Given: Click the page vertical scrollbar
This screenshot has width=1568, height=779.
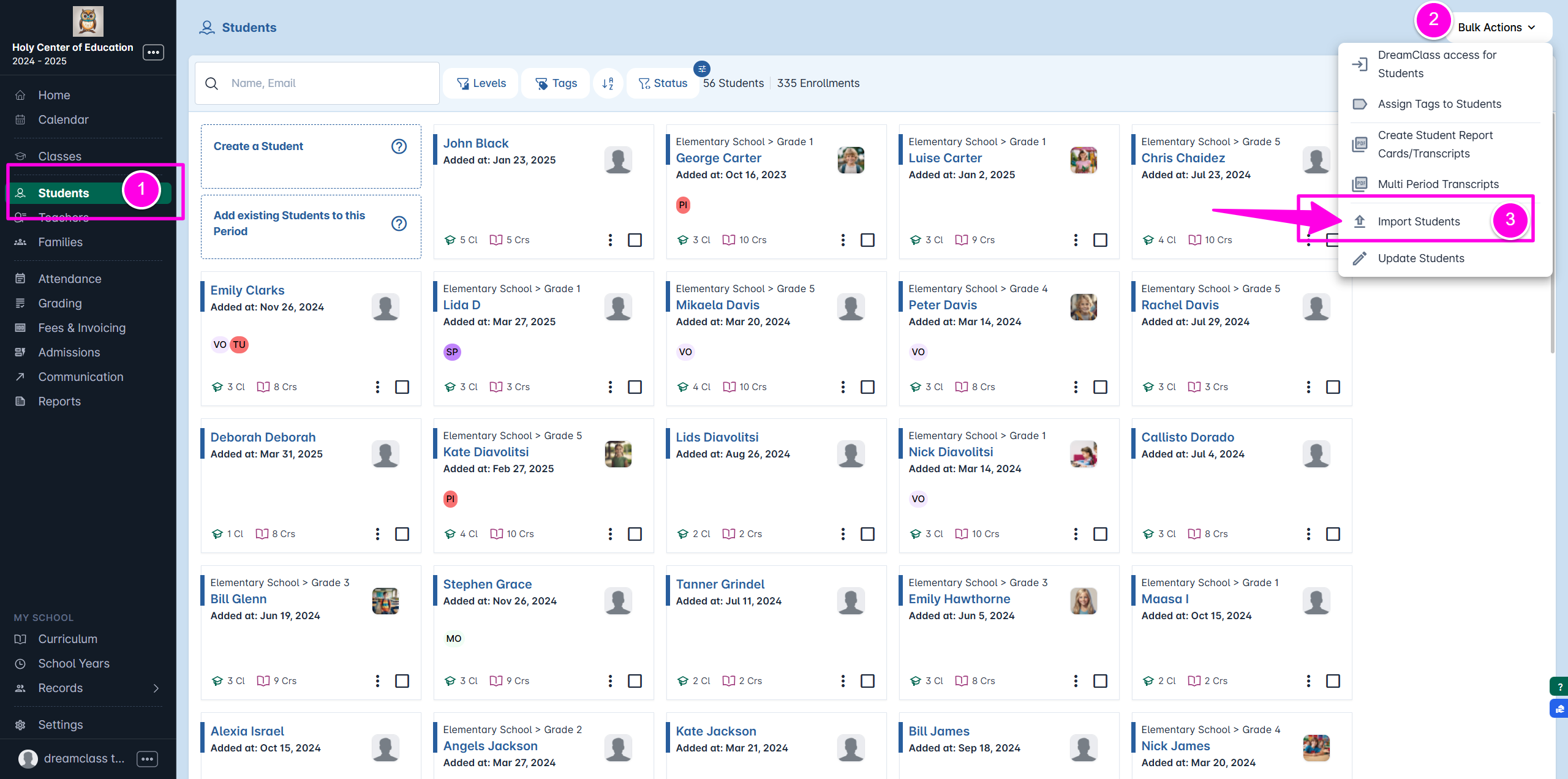Looking at the screenshot, I should click(1552, 233).
